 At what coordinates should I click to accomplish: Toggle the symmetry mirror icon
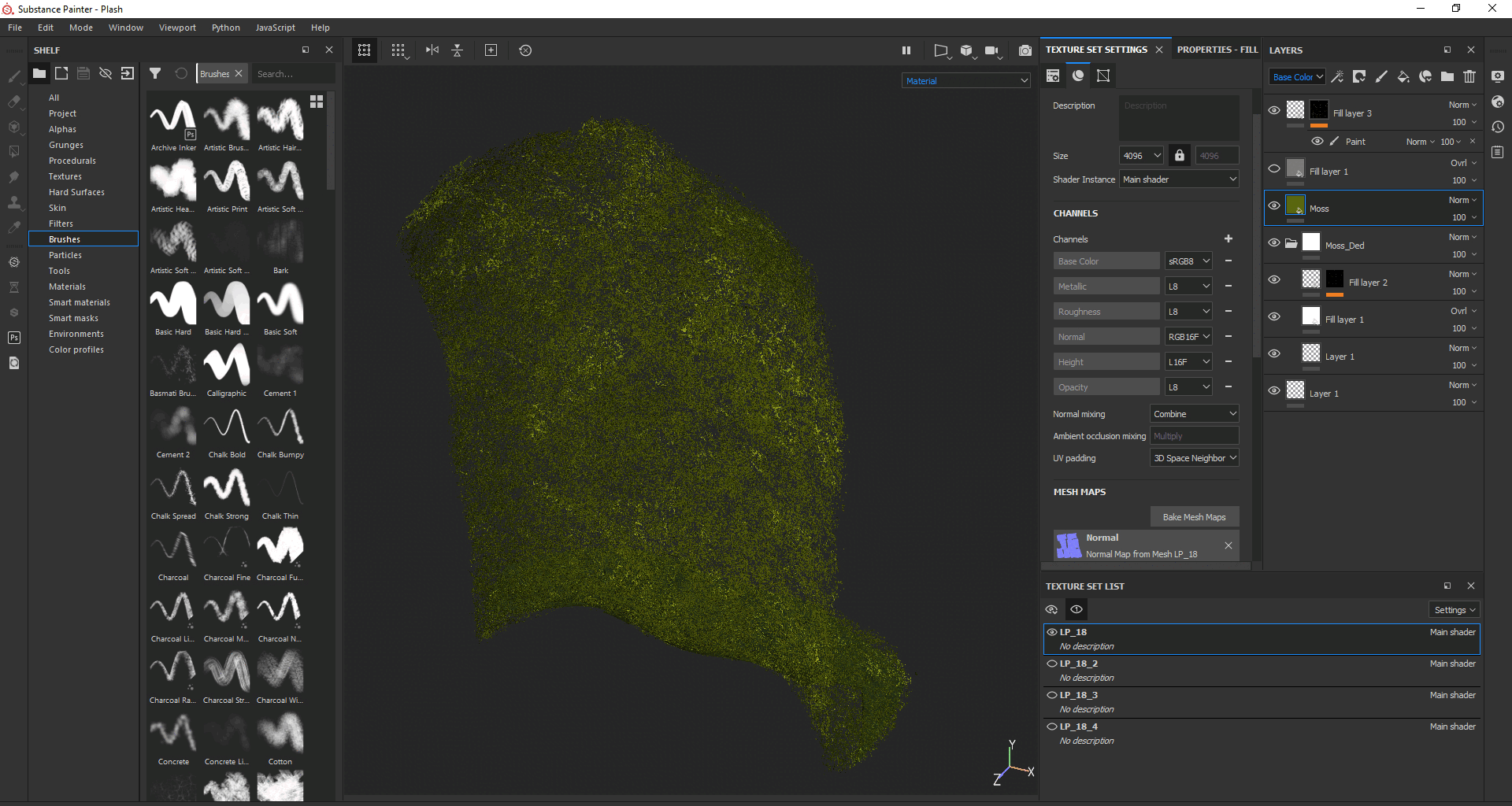[x=432, y=50]
